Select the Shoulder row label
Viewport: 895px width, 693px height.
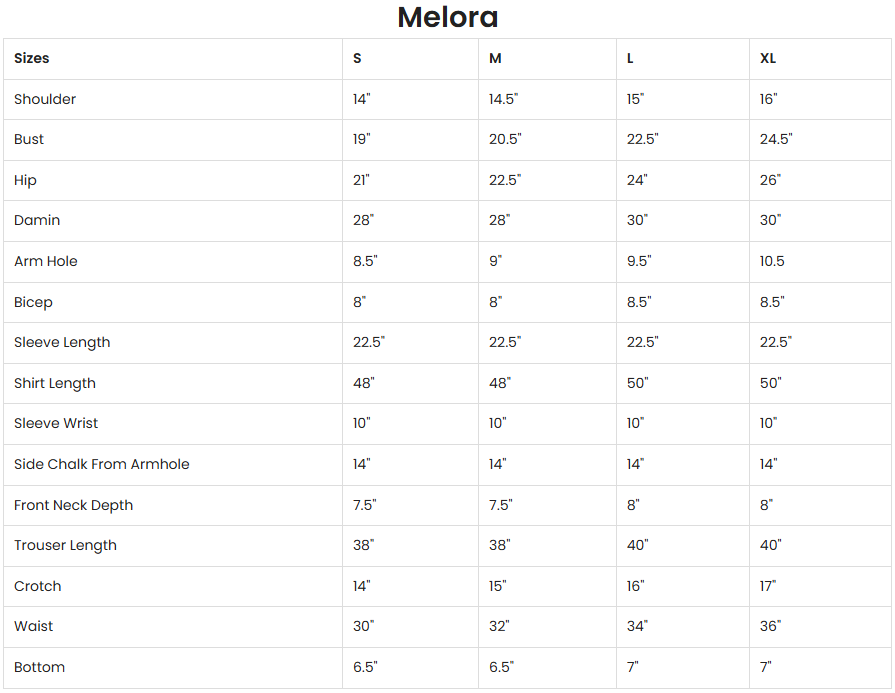coord(45,99)
